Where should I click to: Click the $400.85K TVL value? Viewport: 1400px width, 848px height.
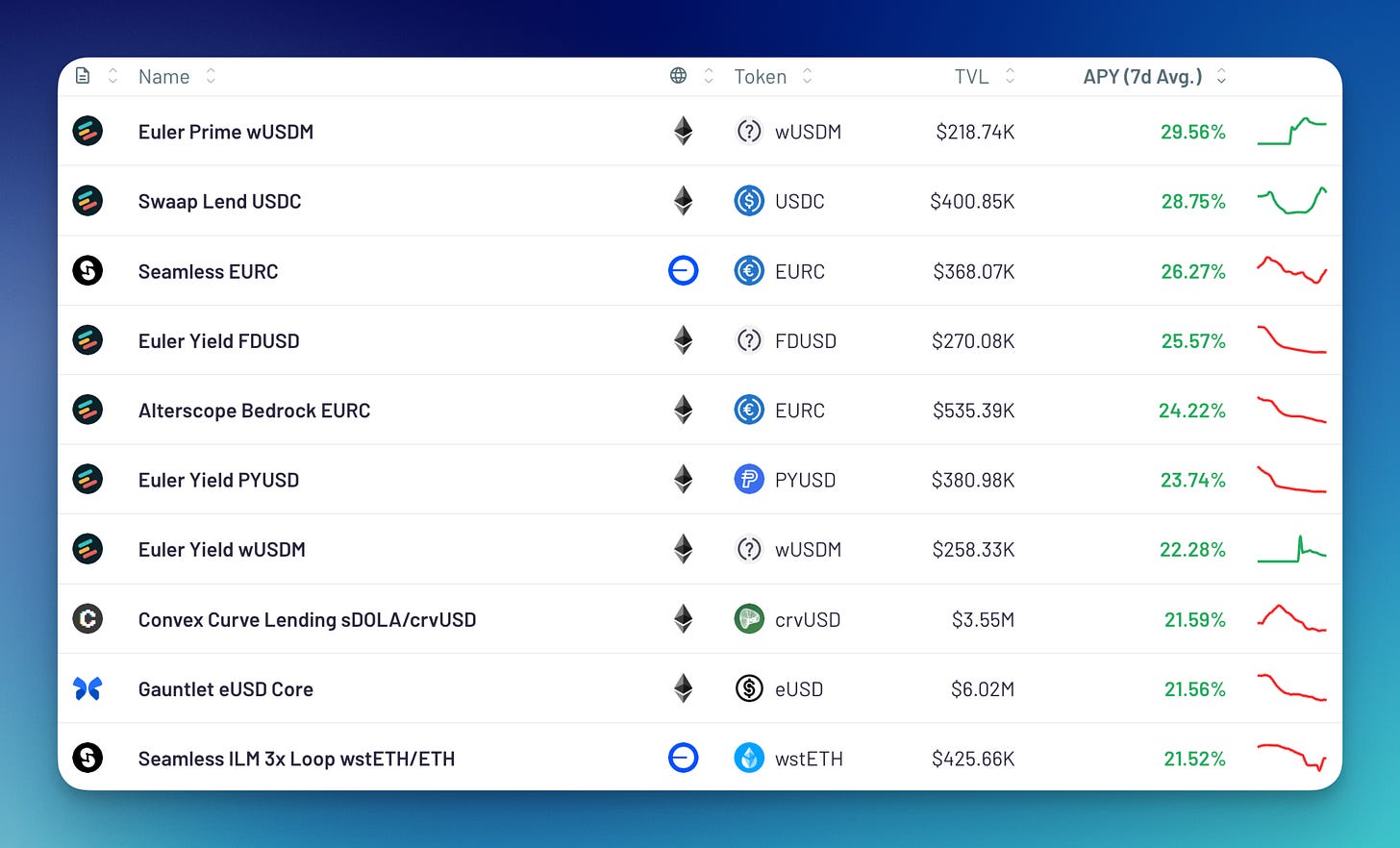(972, 201)
